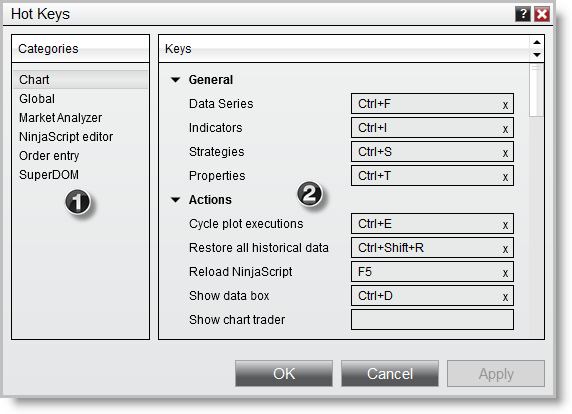The height and width of the screenshot is (414, 572).
Task: Focus the Reload NinjaScript F5 field
Action: [432, 272]
